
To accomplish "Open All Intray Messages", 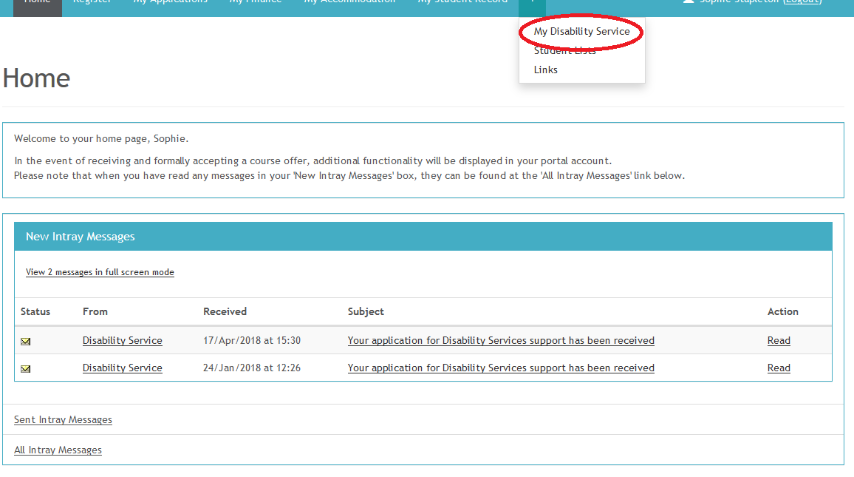I will (x=58, y=450).
